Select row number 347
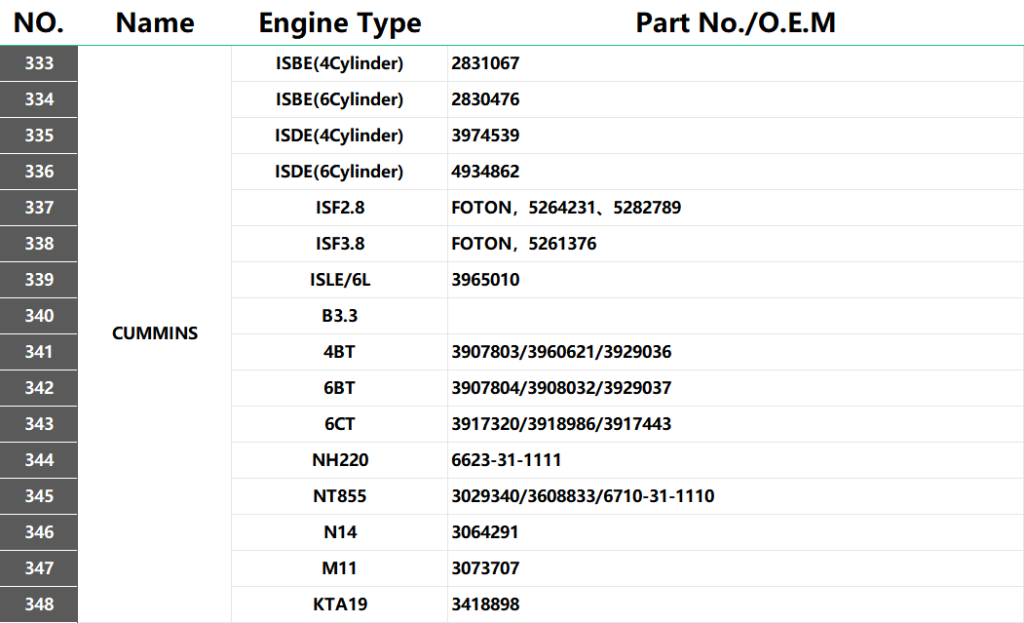The width and height of the screenshot is (1024, 623). tap(39, 568)
